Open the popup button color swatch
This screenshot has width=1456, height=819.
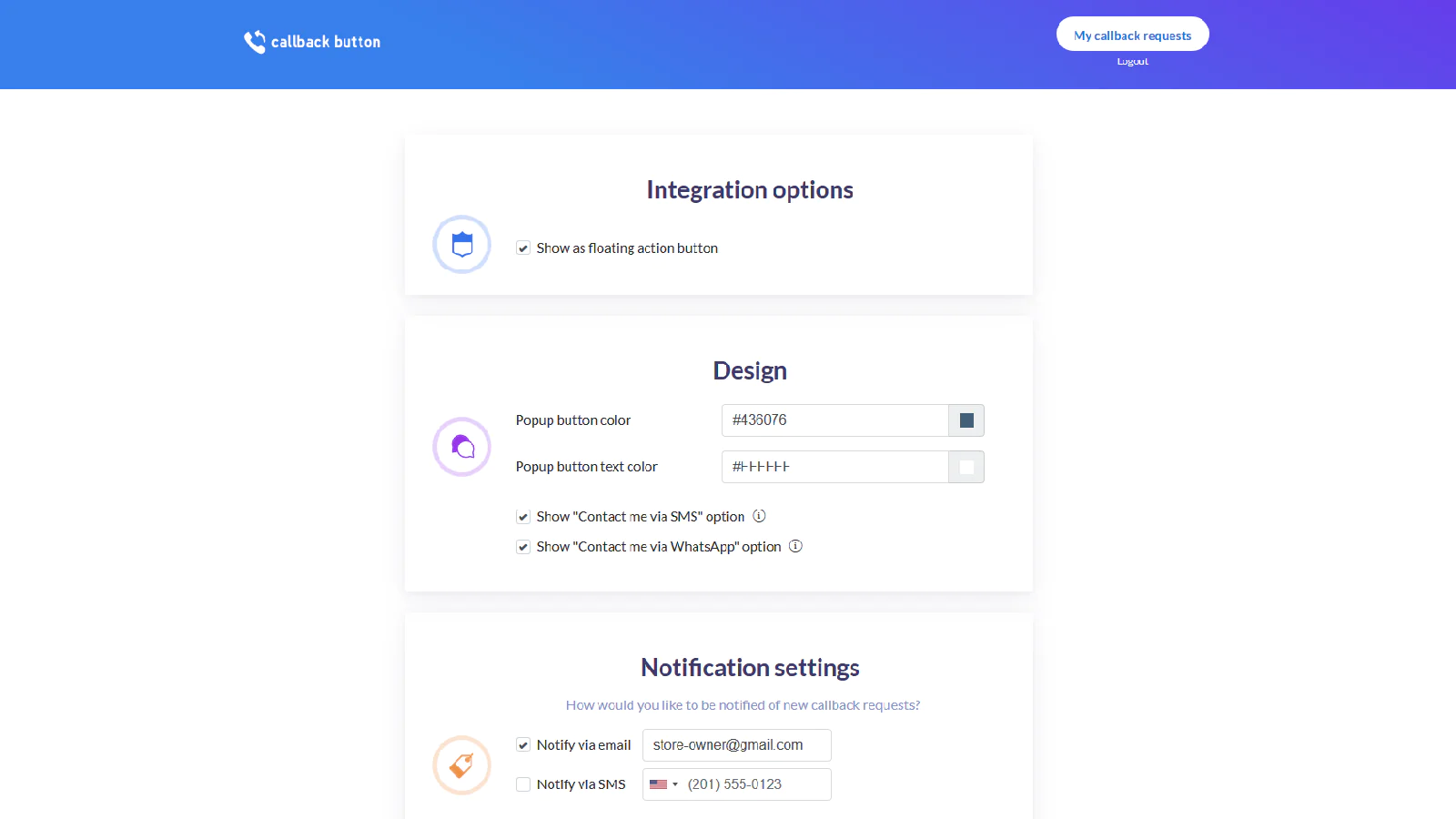(x=966, y=420)
